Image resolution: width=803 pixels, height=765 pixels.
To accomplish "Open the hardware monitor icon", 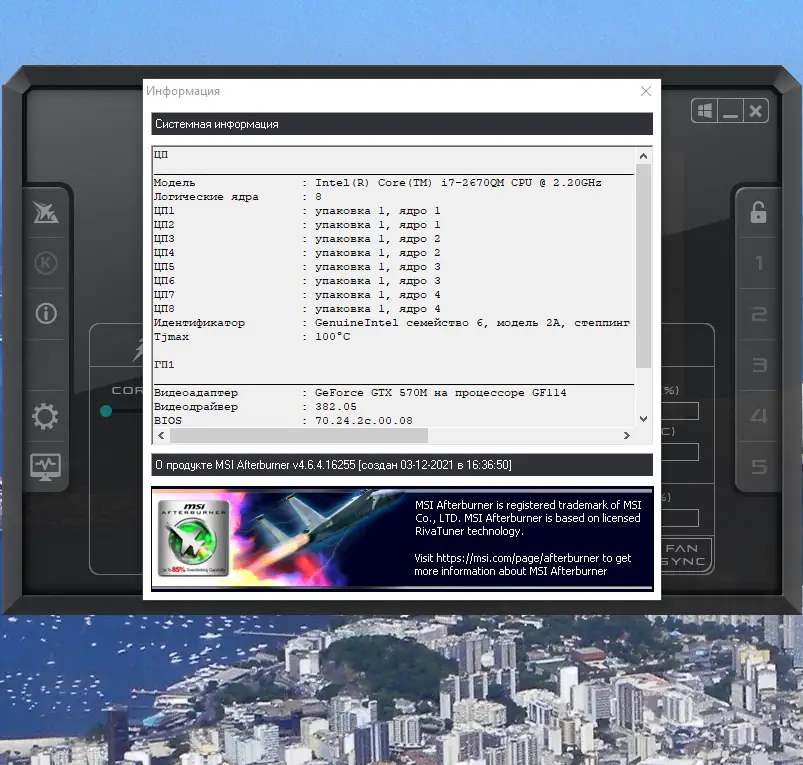I will click(46, 466).
